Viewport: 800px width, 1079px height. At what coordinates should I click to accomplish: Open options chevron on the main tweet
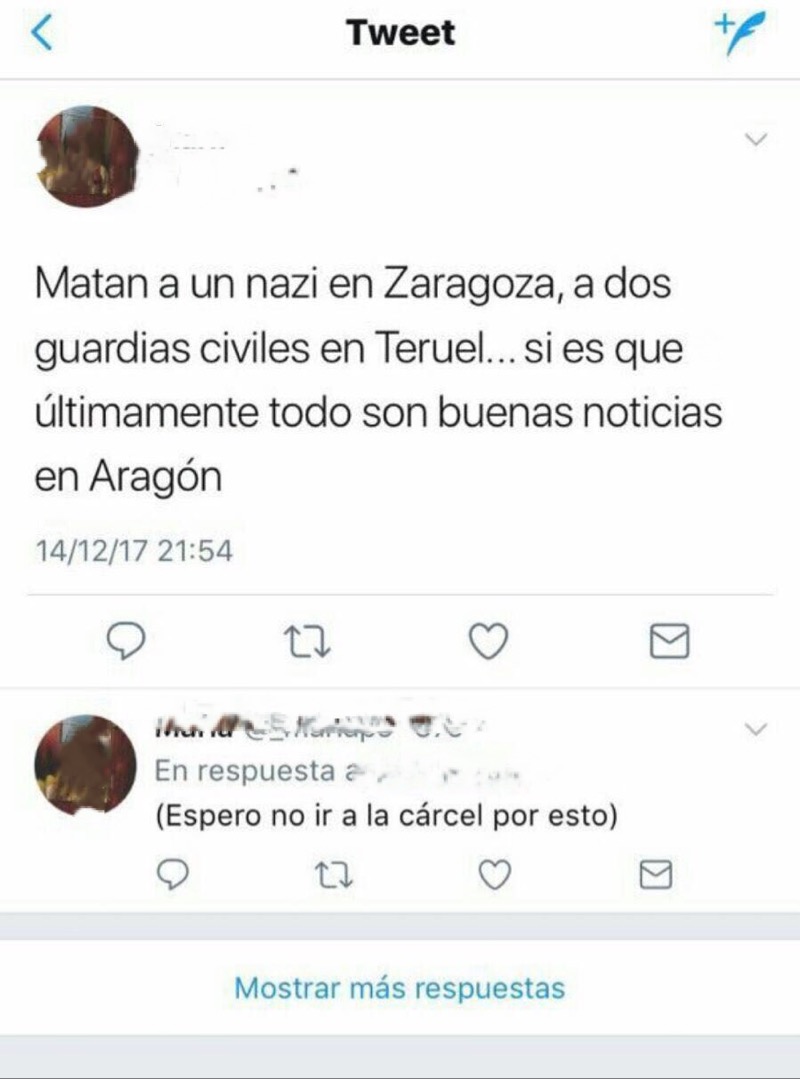click(756, 140)
